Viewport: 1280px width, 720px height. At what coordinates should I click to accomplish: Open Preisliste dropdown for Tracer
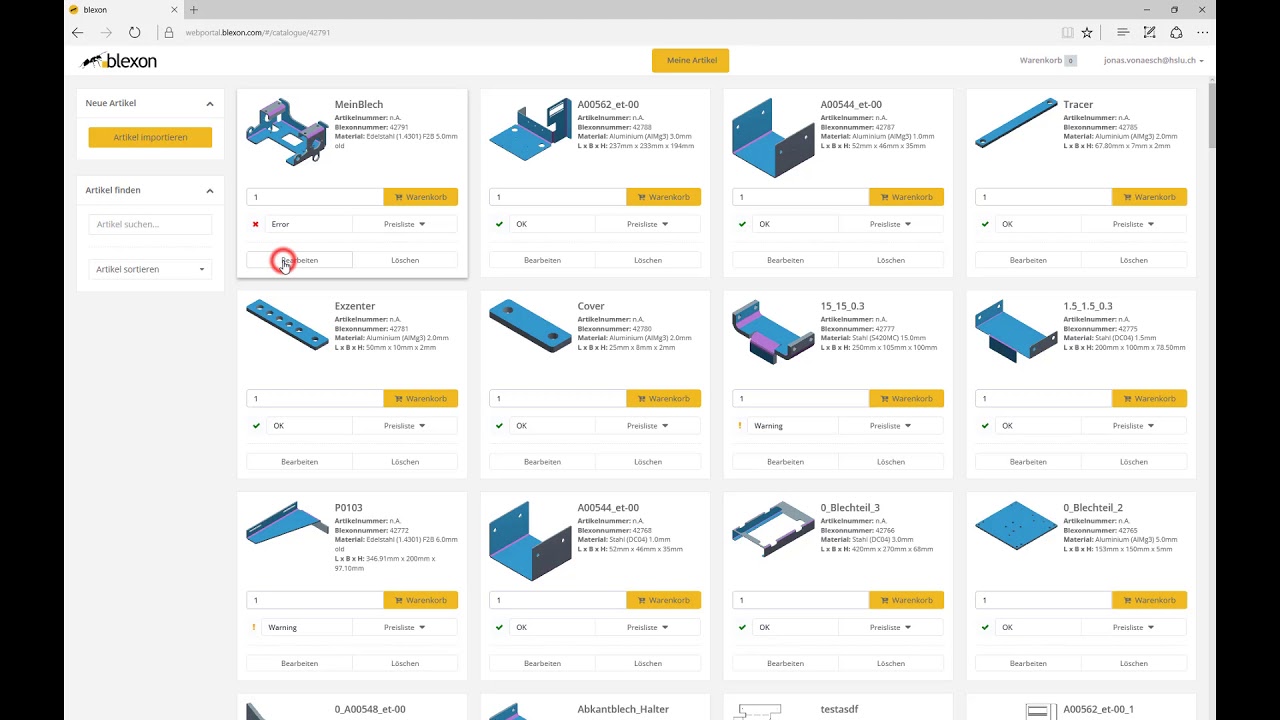click(x=1134, y=224)
